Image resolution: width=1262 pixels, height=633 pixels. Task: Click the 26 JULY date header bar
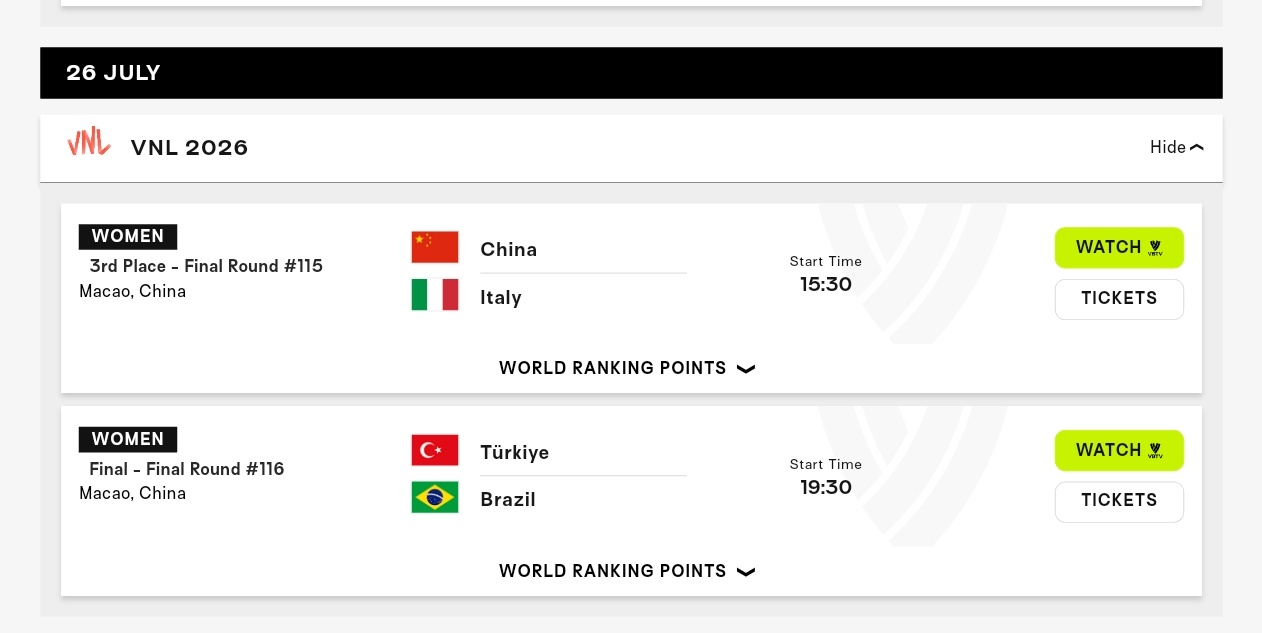tap(631, 73)
